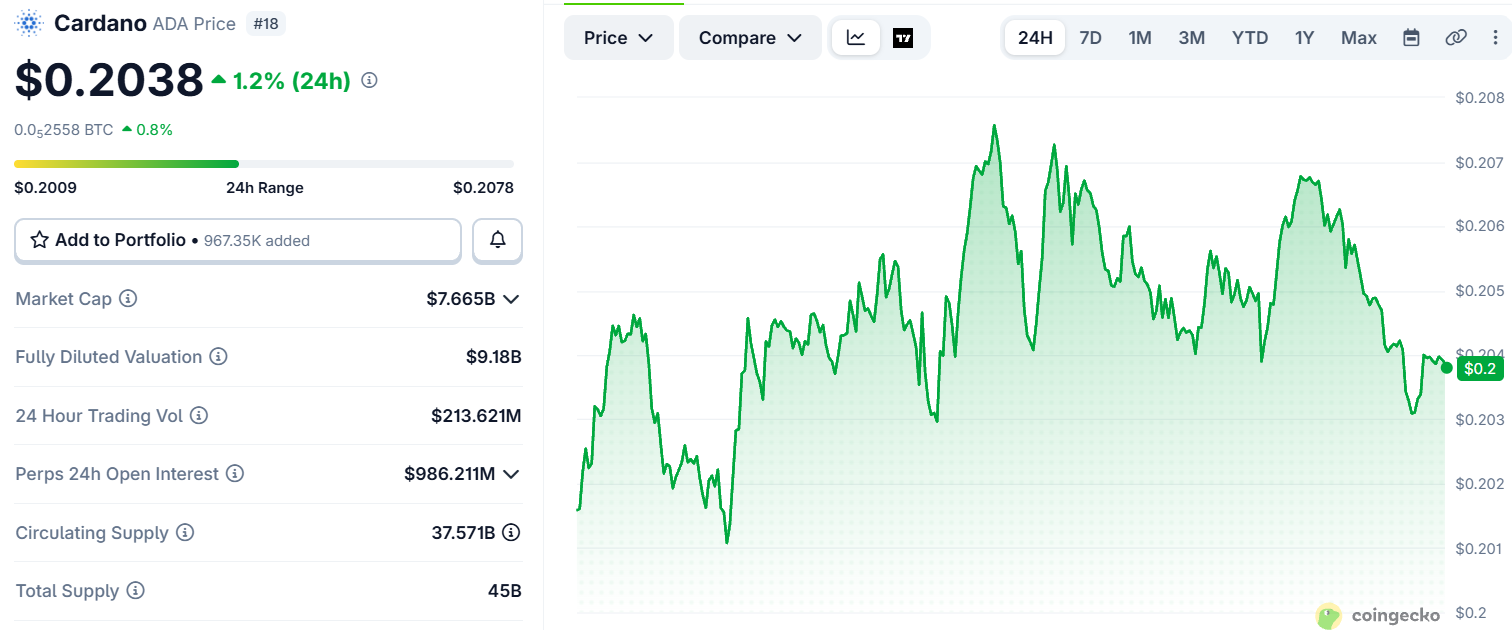Click Add to Portfolio button

coord(238,240)
